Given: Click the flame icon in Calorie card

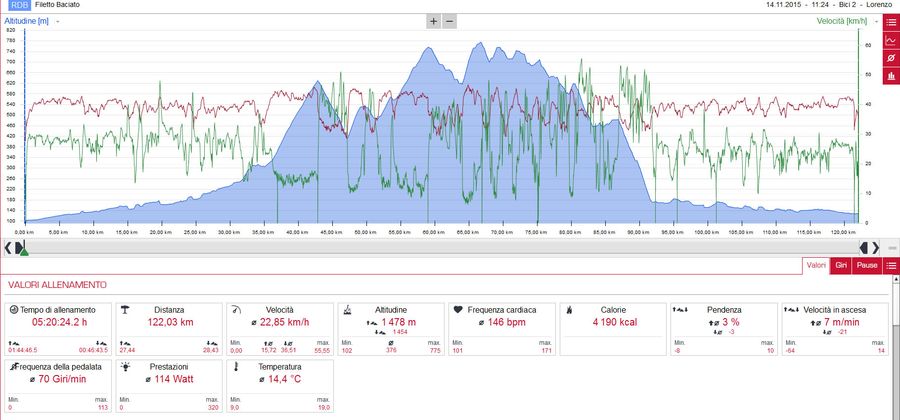Looking at the screenshot, I should [568, 310].
